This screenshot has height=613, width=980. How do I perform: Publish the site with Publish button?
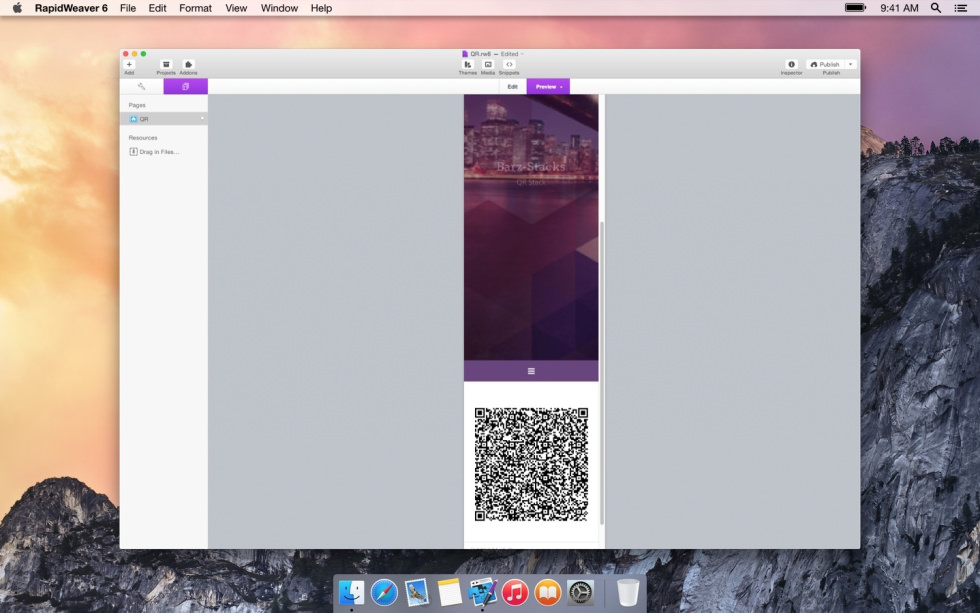(x=825, y=64)
